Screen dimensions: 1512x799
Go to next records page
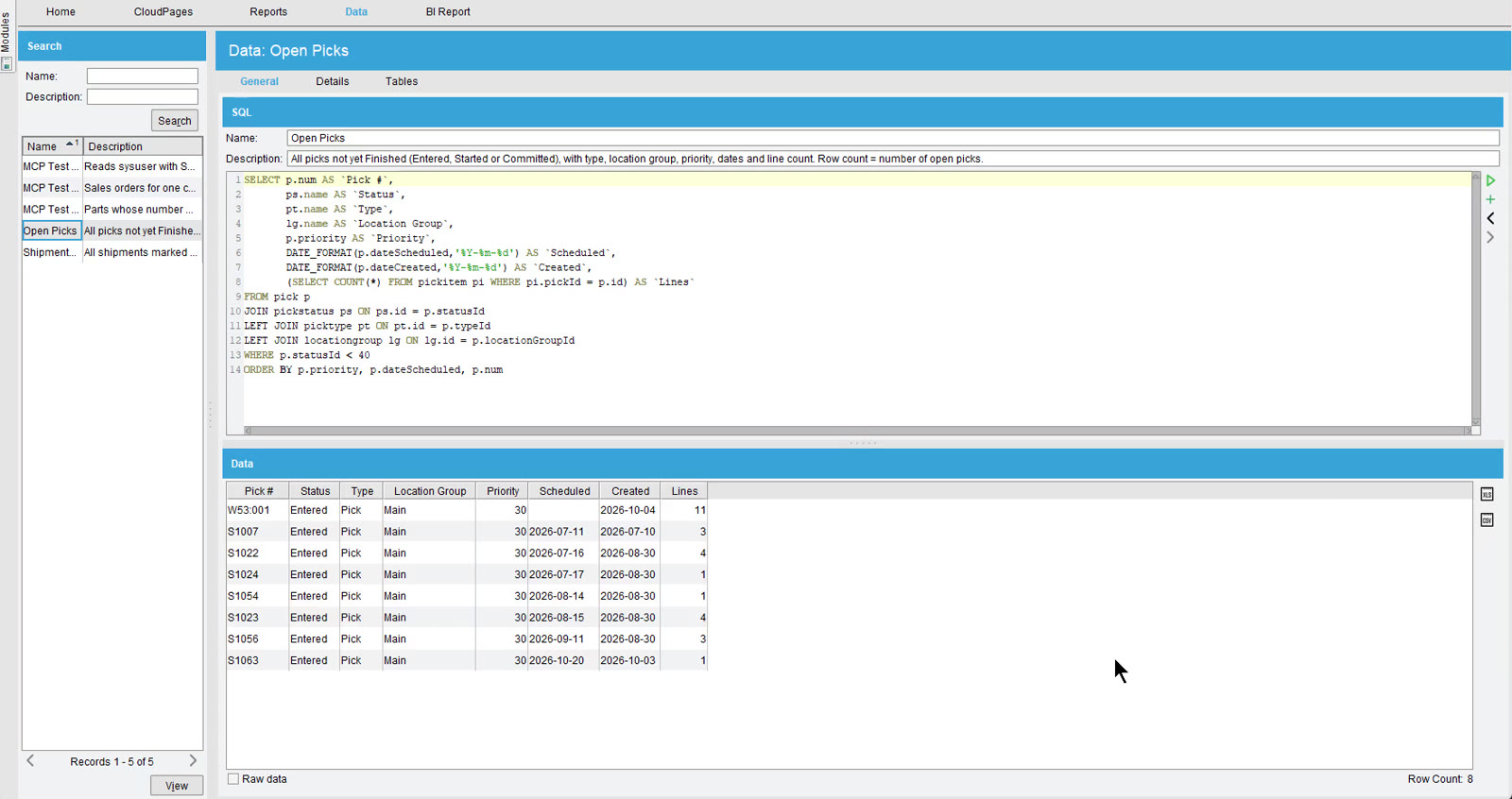(193, 760)
